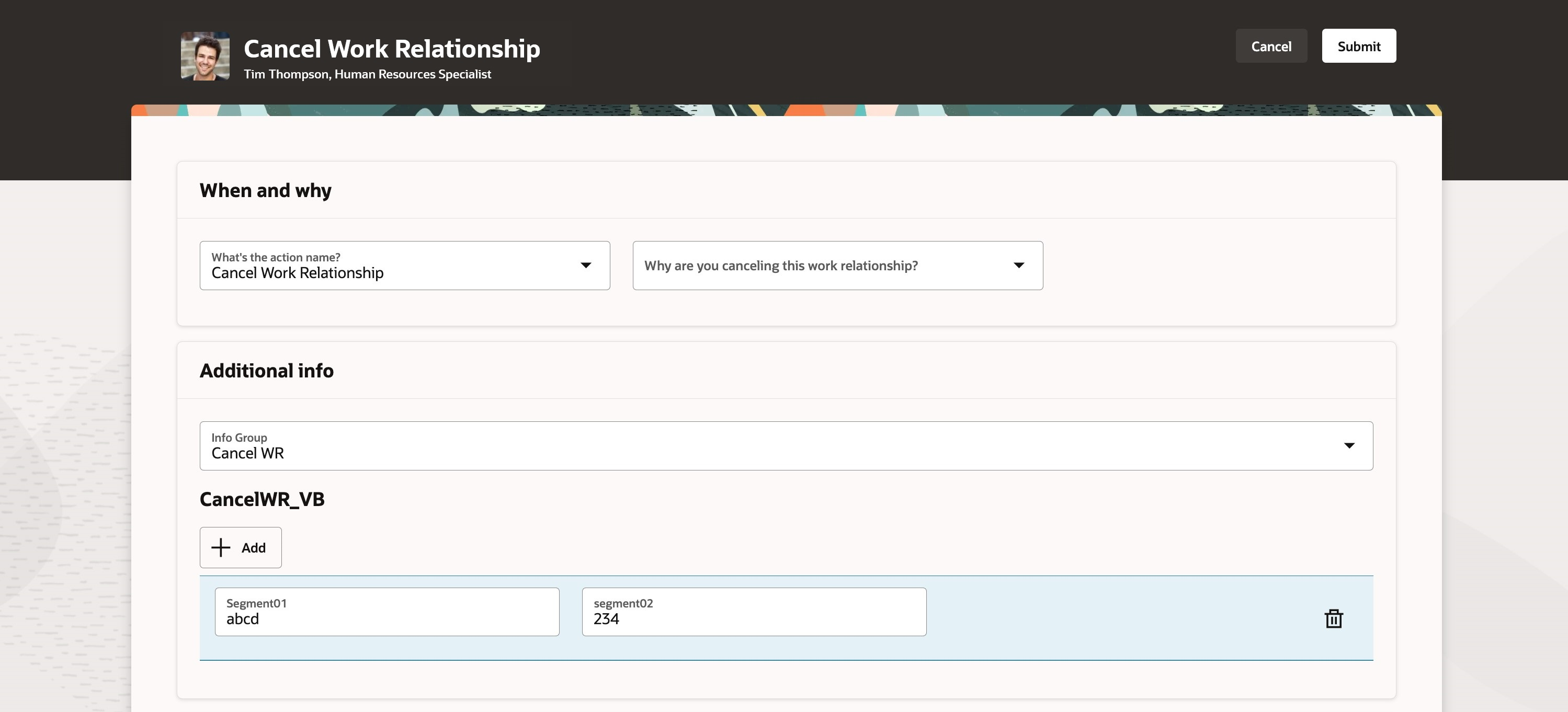Click the 'When and why' section header
The image size is (1568, 712).
coord(265,190)
